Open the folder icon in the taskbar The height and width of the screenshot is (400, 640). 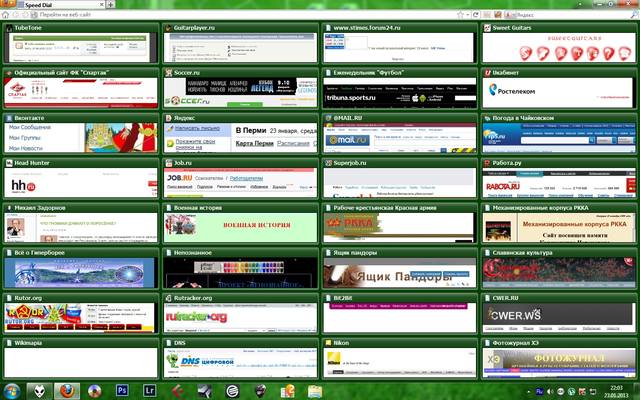[315, 390]
